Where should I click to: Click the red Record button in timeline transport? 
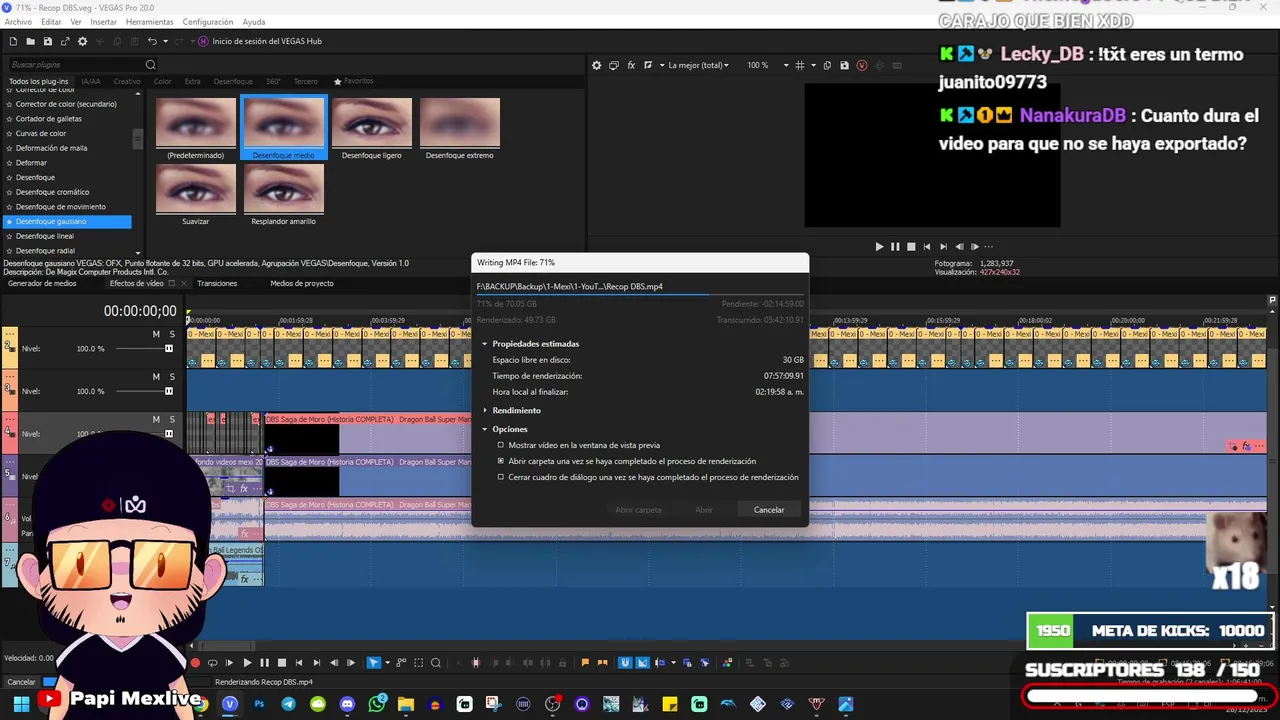195,662
